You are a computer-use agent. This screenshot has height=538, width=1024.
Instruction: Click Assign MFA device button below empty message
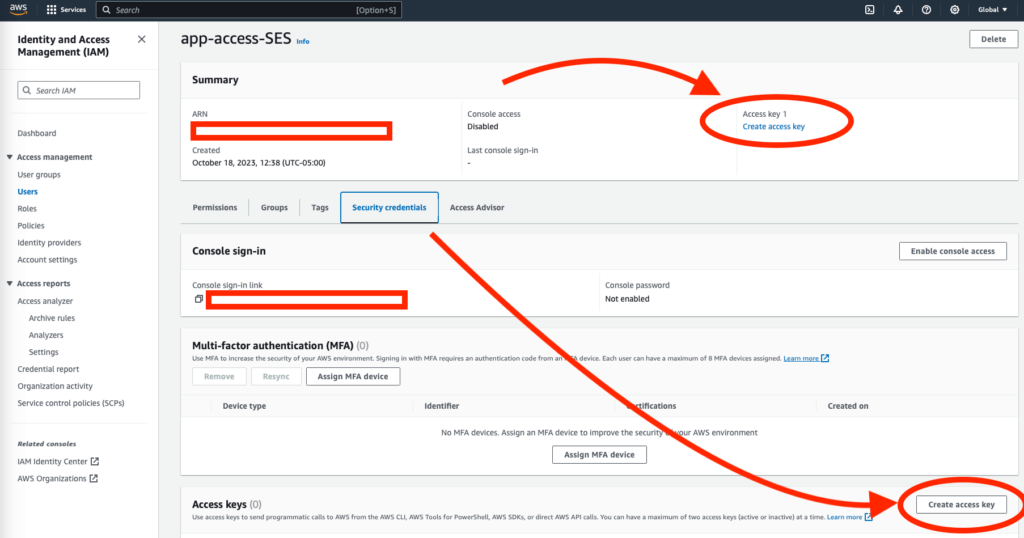(600, 454)
